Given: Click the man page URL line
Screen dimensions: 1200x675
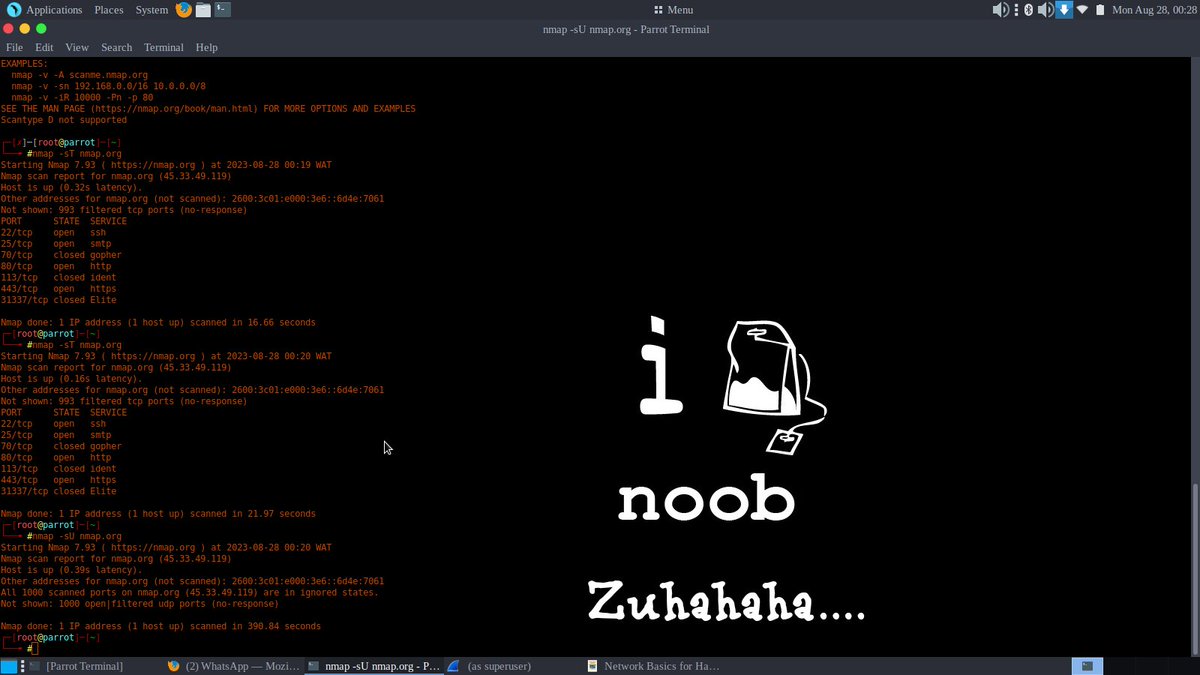Looking at the screenshot, I should [x=208, y=109].
